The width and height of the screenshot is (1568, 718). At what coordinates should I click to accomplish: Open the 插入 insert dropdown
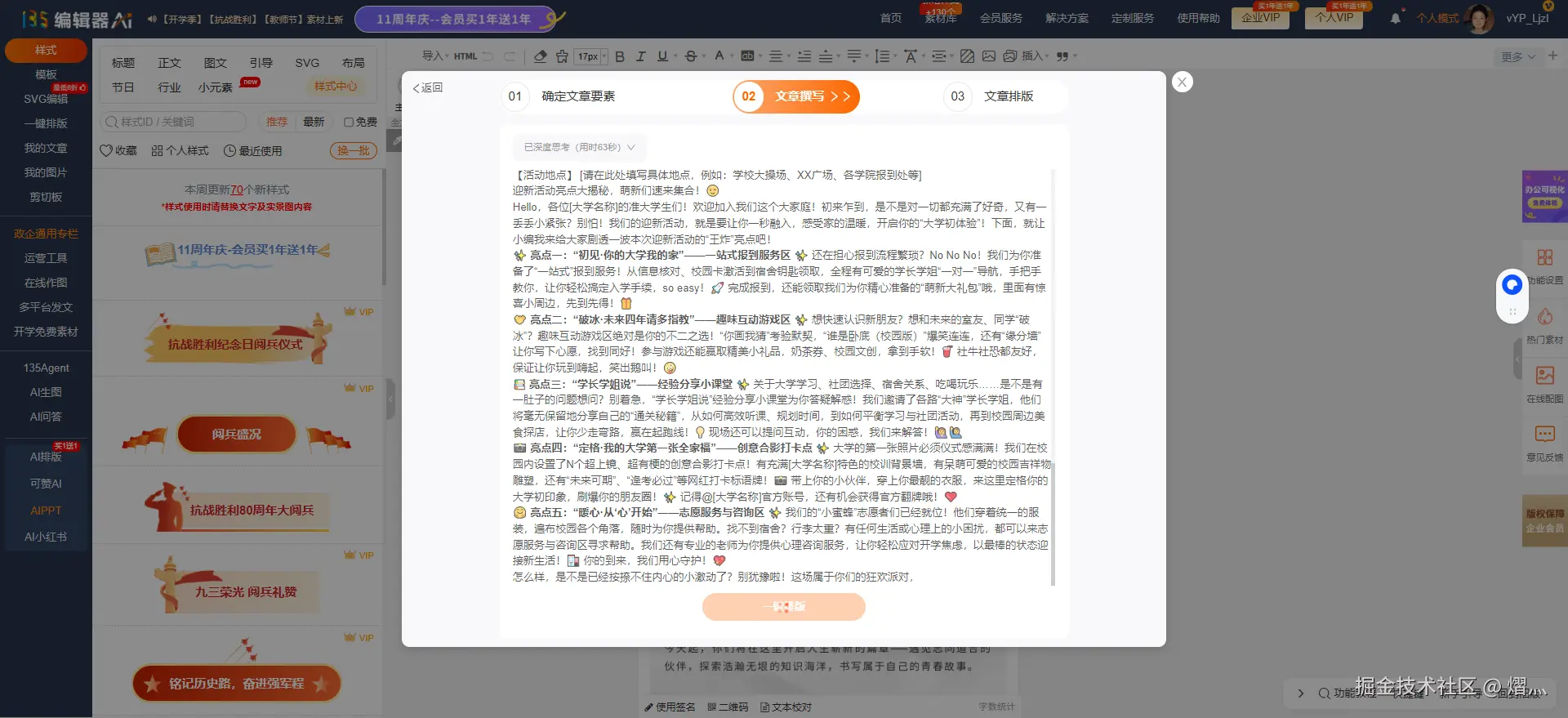(1035, 56)
